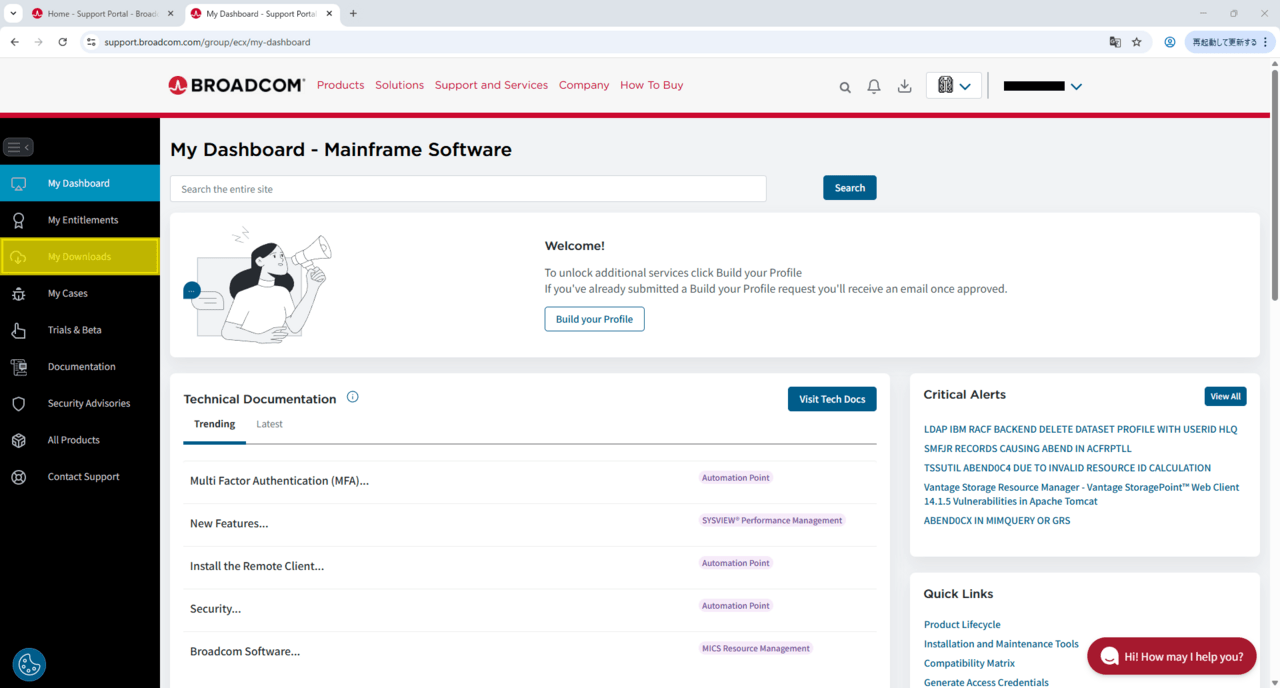Open Compatibility Matrix quick link
Viewport: 1280px width, 688px height.
[x=969, y=663]
